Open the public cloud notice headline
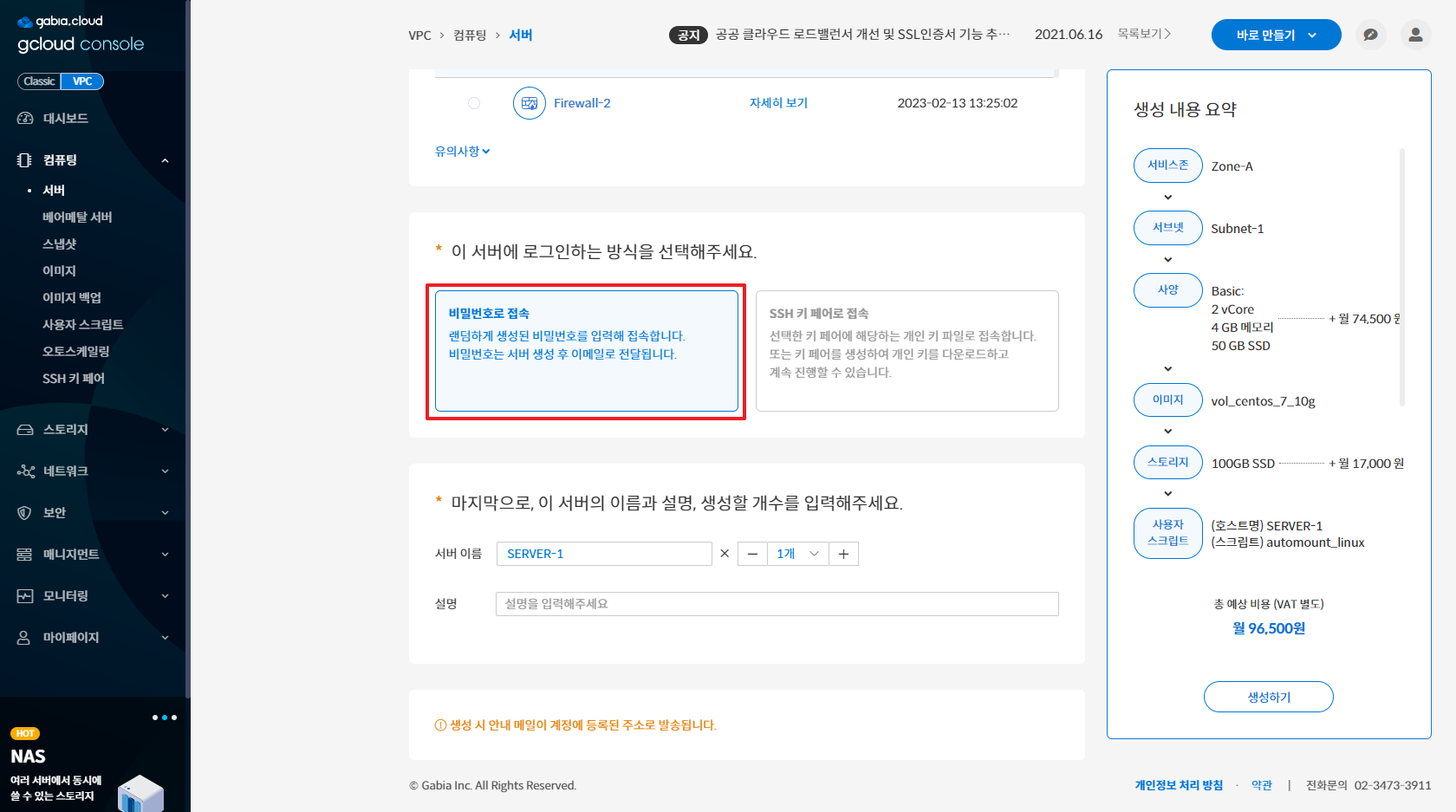Image resolution: width=1456 pixels, height=812 pixels. tap(862, 34)
